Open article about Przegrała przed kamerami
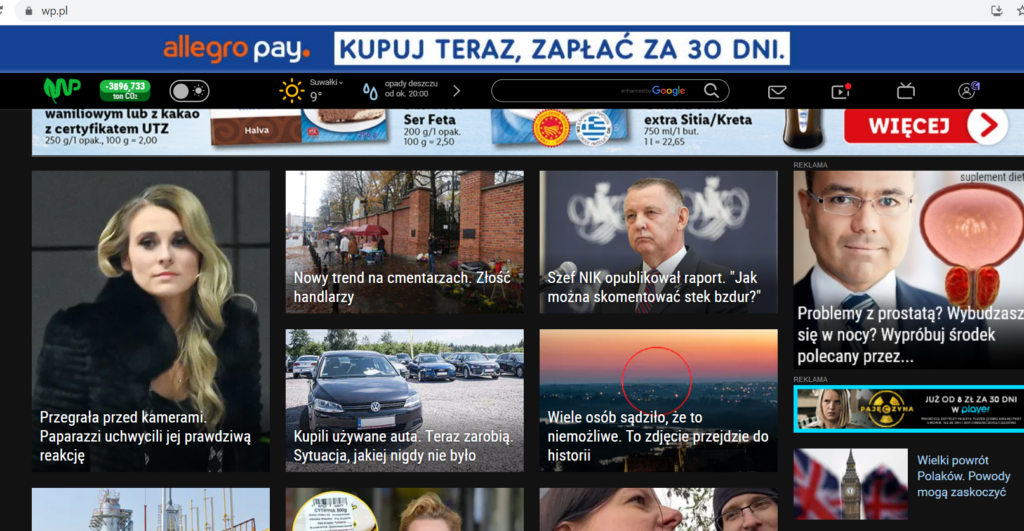Image resolution: width=1024 pixels, height=531 pixels. coord(151,321)
